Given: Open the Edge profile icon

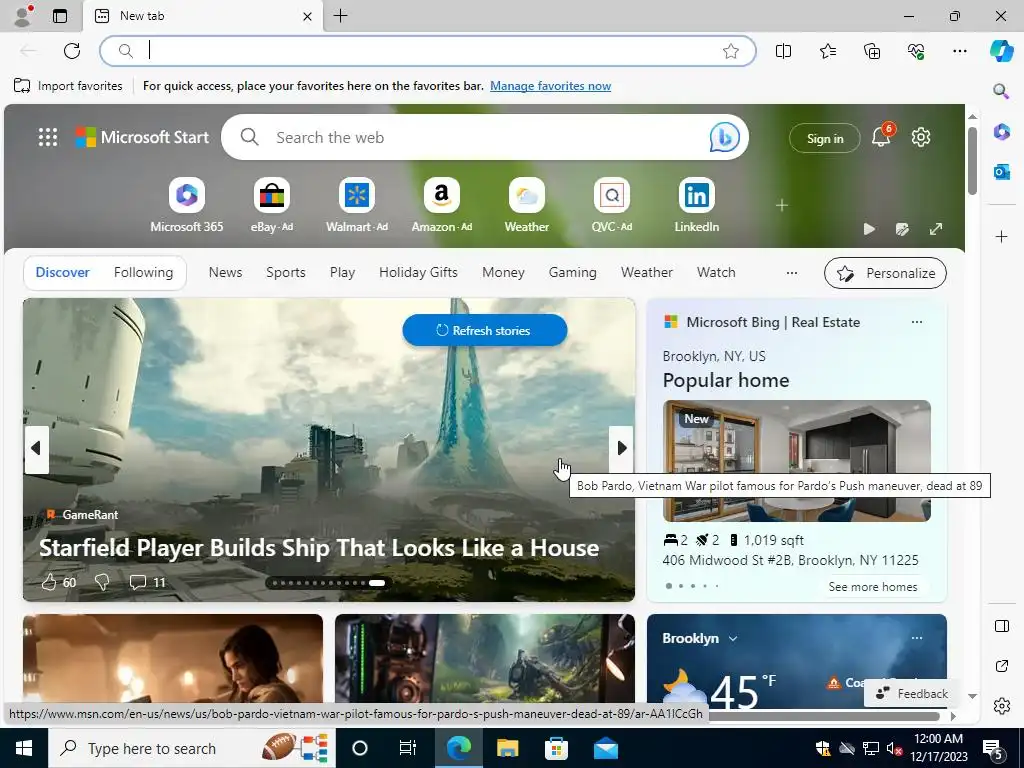Looking at the screenshot, I should 23,16.
